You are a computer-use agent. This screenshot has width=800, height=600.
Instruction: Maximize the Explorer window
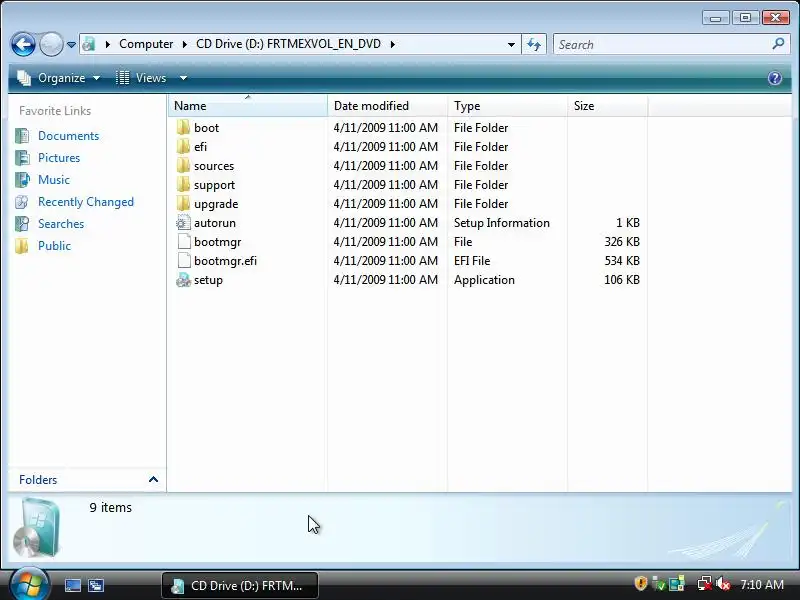745,18
